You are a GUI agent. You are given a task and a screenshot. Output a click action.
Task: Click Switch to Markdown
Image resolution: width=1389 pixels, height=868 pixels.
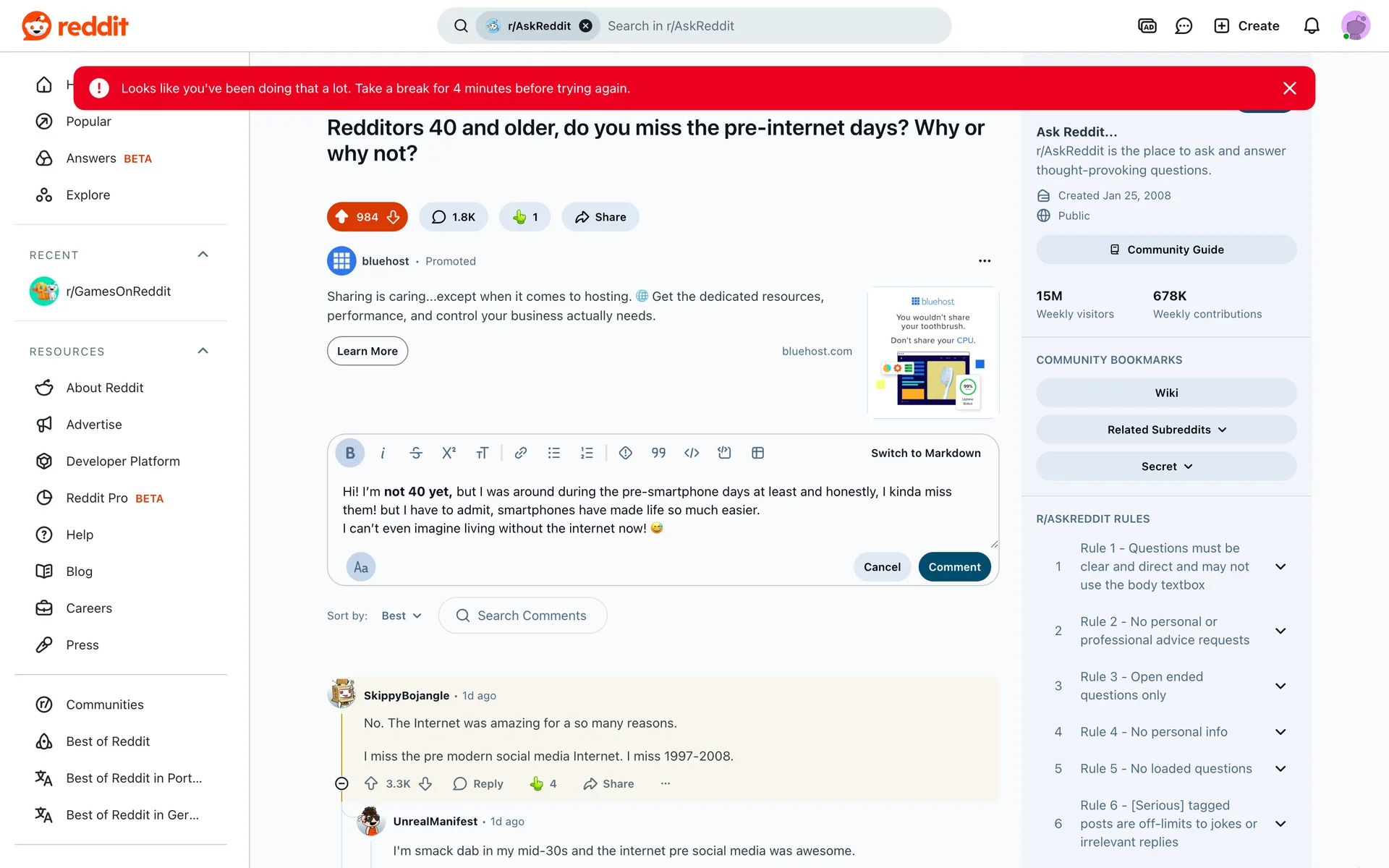pos(925,453)
